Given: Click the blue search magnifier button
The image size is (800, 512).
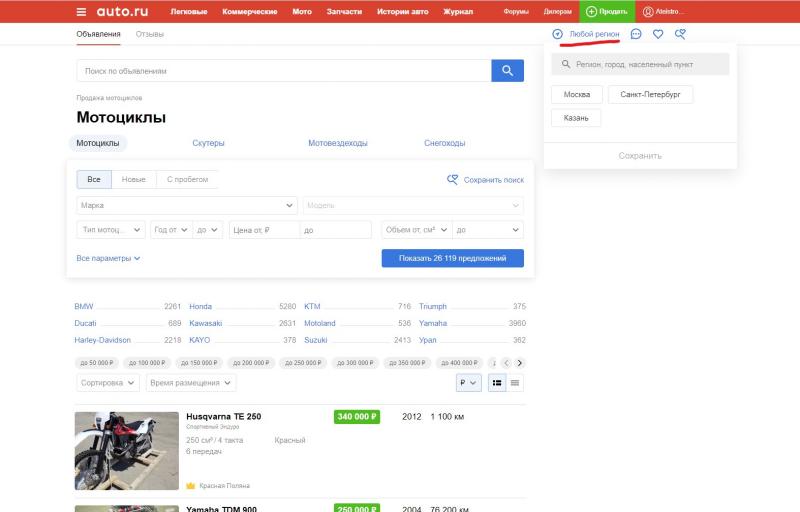Looking at the screenshot, I should tap(507, 70).
